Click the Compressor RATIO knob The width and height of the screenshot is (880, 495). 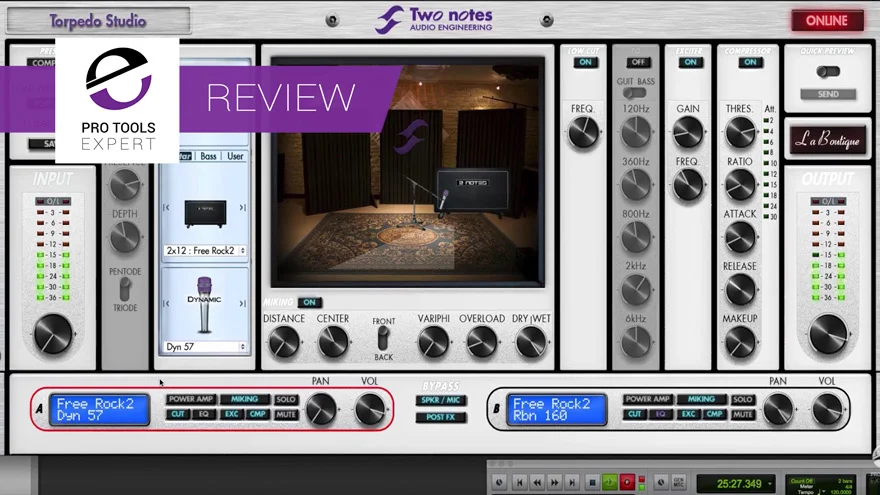tap(740, 185)
